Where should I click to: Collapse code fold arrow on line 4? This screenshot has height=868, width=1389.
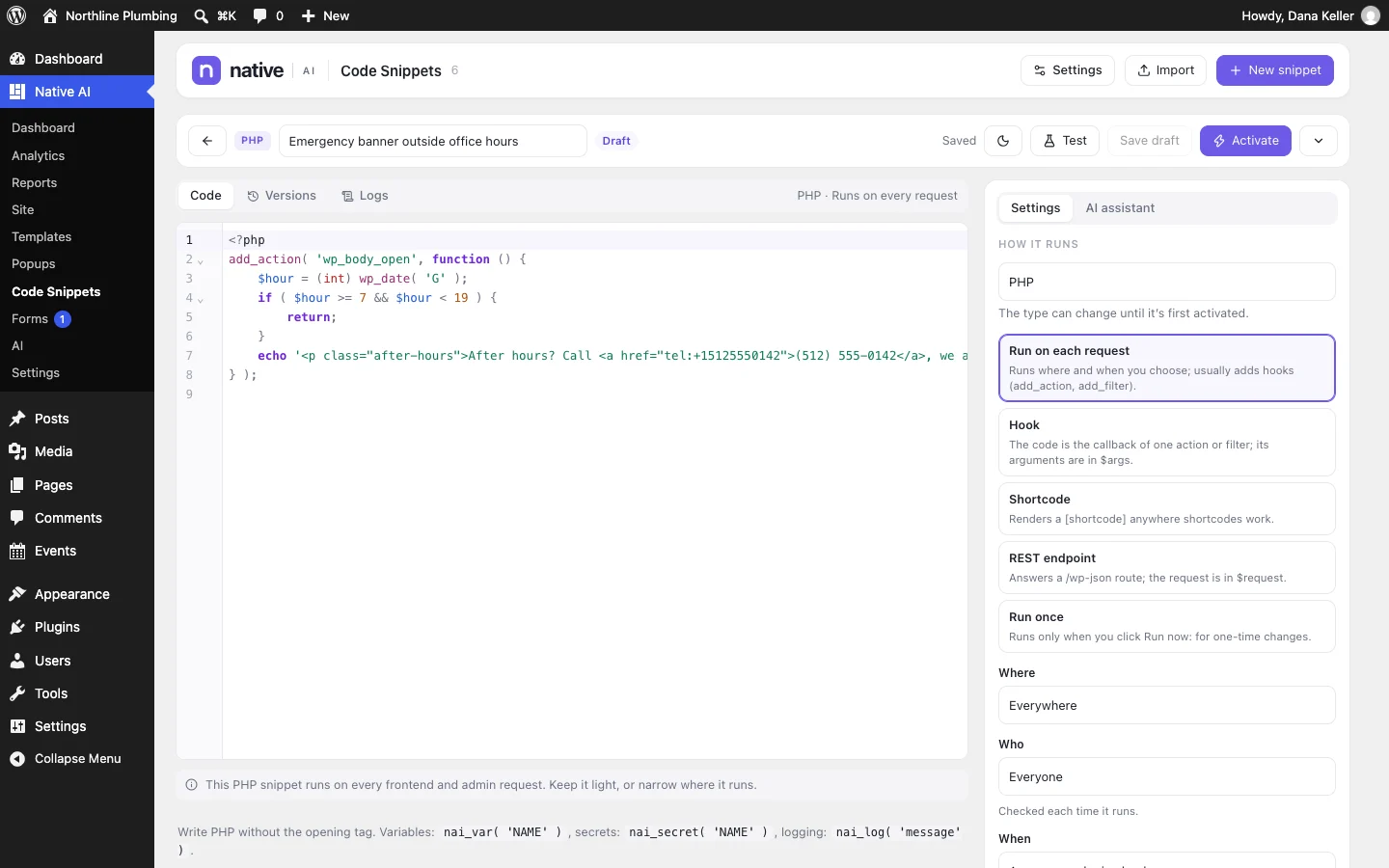(x=201, y=299)
